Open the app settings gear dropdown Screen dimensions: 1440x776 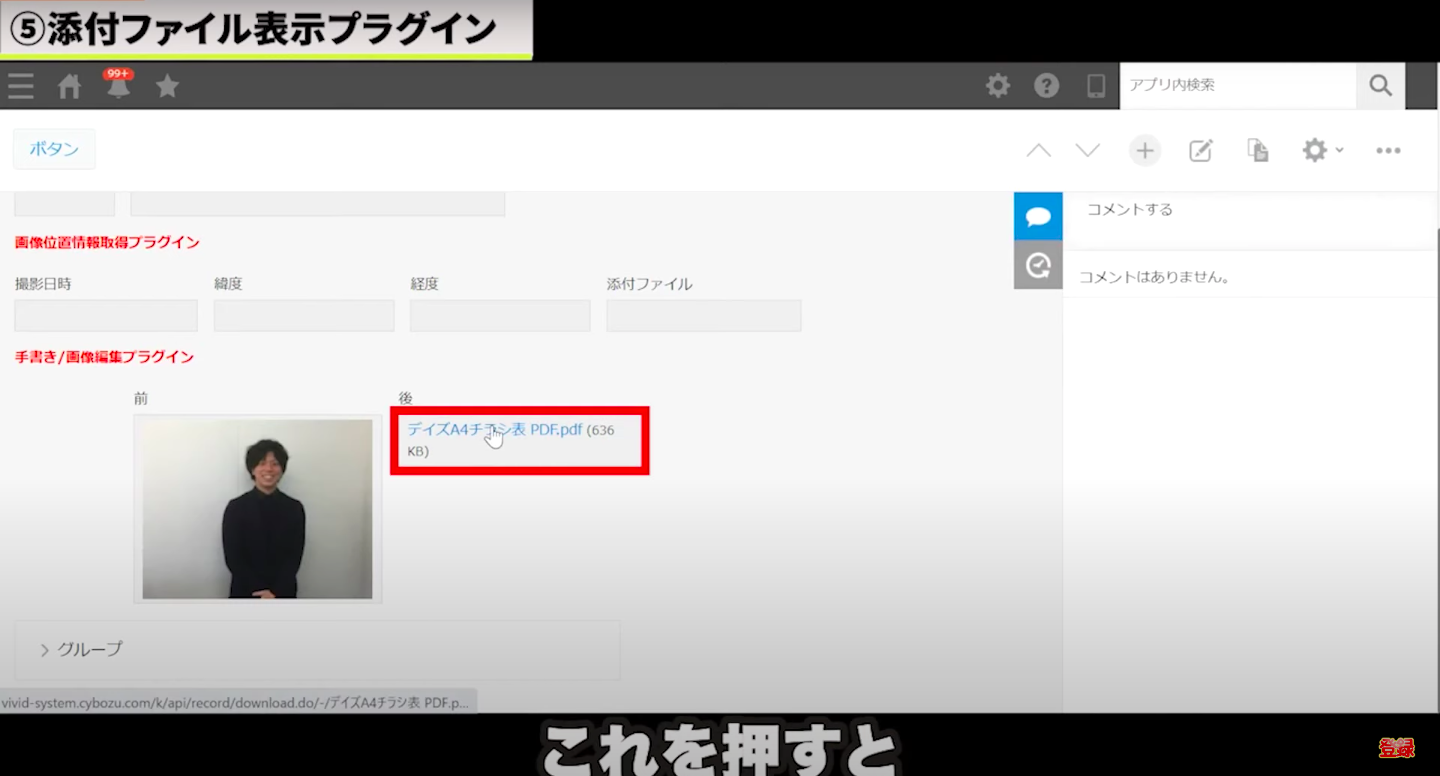[1321, 151]
